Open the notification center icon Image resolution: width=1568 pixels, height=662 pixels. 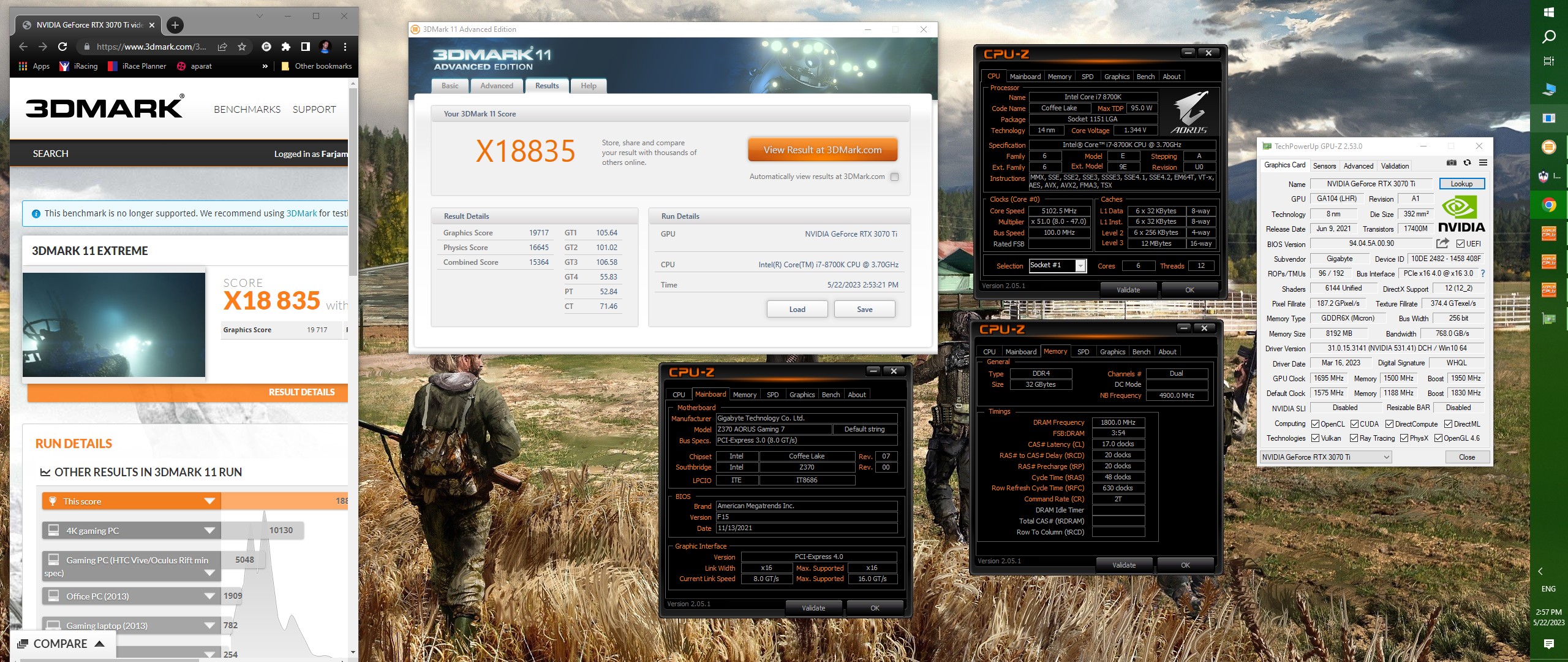coord(1549,644)
